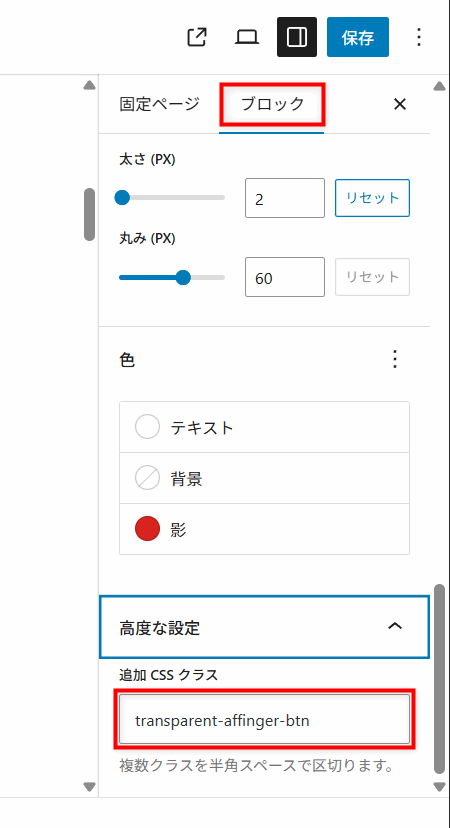Open the 背景 color setting

pyautogui.click(x=265, y=478)
